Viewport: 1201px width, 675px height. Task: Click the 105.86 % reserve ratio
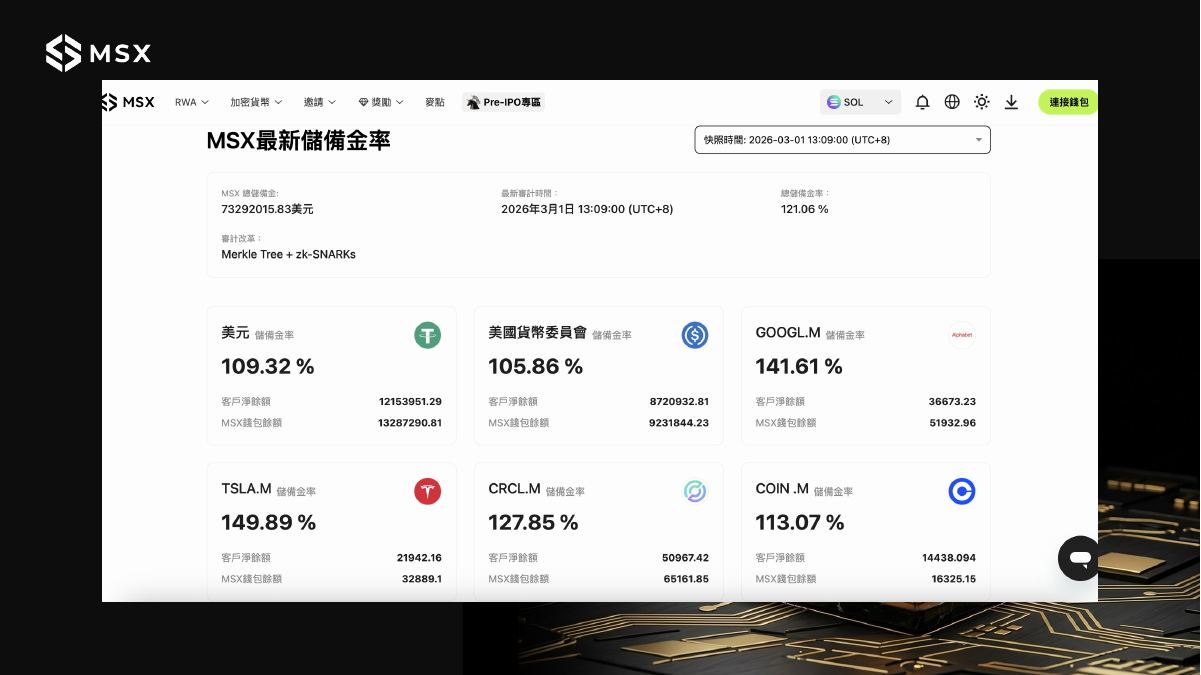[x=535, y=367]
